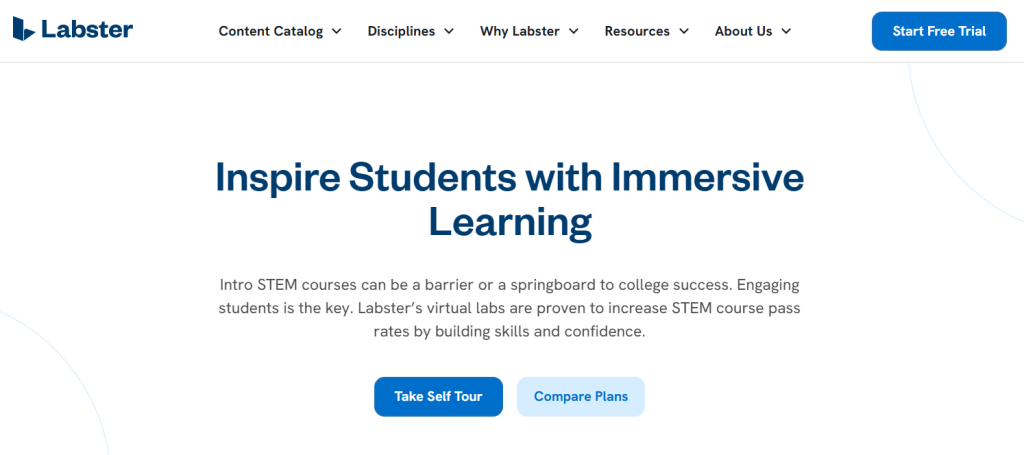The image size is (1024, 455).
Task: Open the Content Catalog menu
Action: (271, 31)
